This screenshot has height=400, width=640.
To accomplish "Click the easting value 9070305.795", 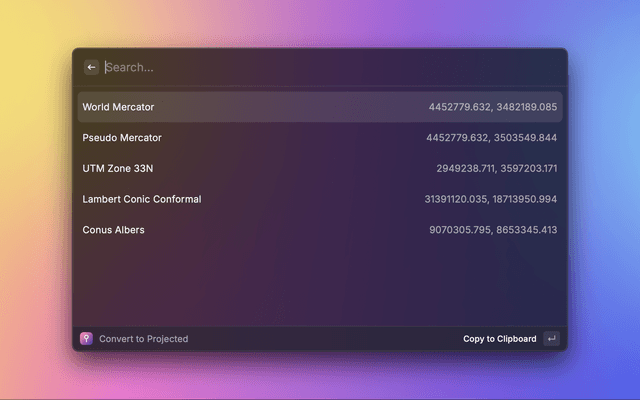I will tap(460, 230).
